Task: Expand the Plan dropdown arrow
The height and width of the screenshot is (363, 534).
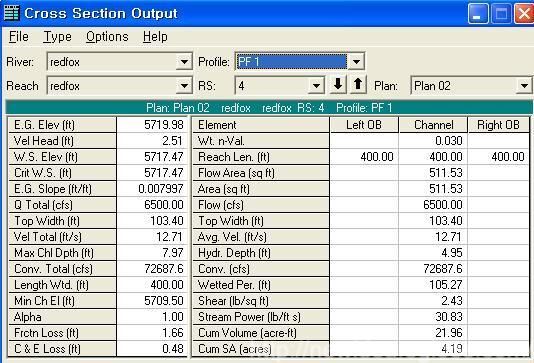Action: (x=524, y=85)
